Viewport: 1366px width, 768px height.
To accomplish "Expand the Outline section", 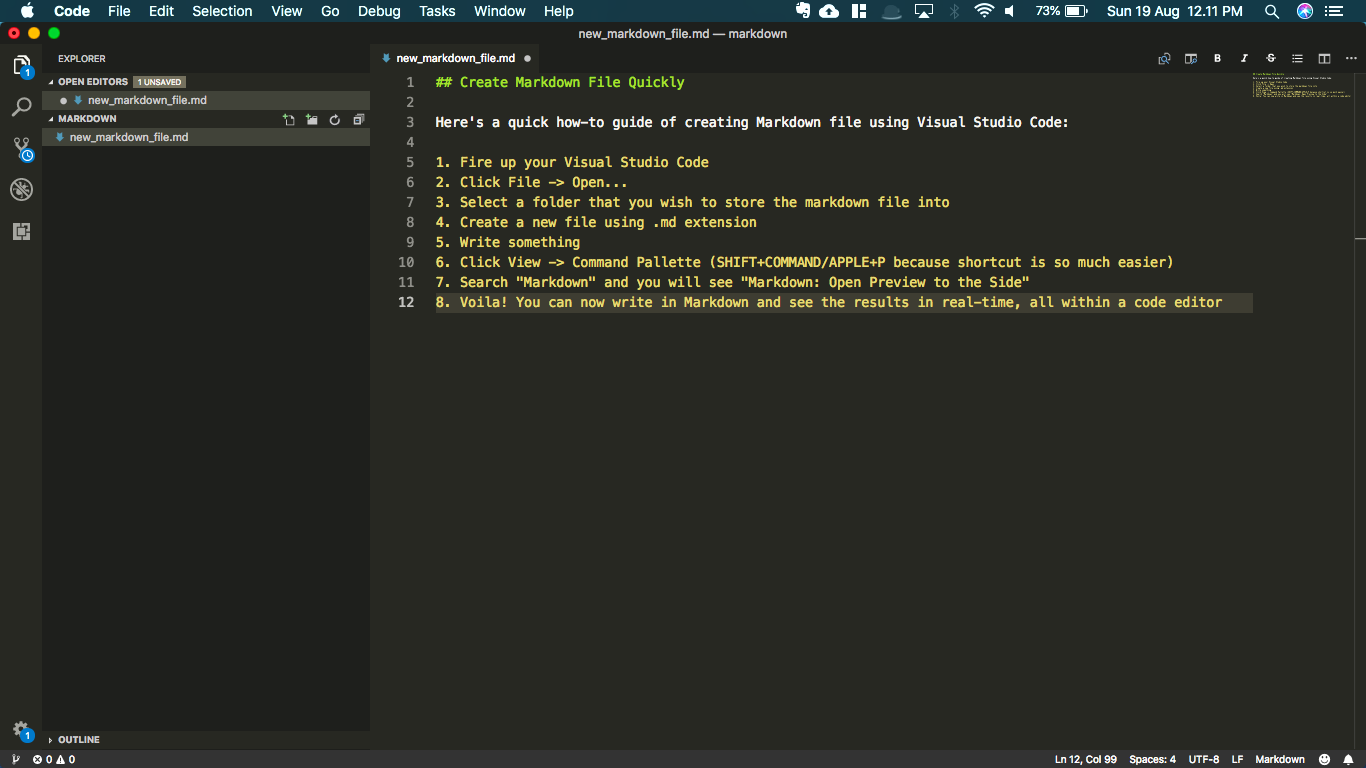I will pos(78,740).
